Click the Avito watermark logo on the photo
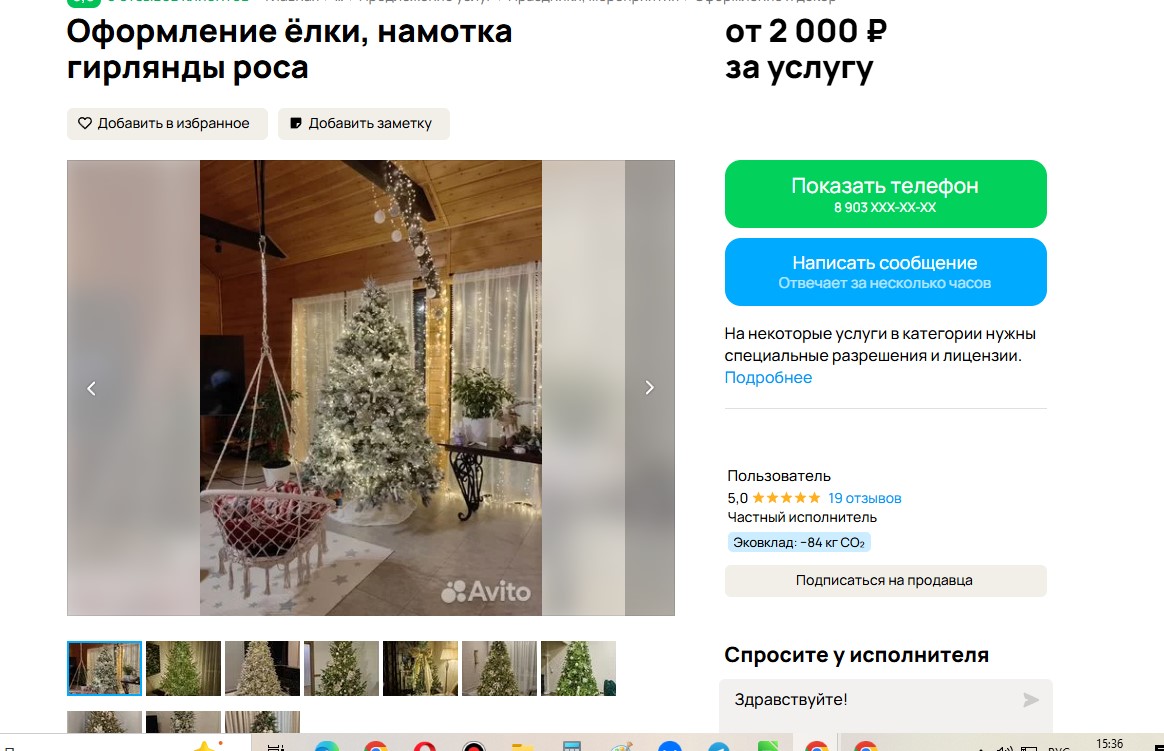 486,591
